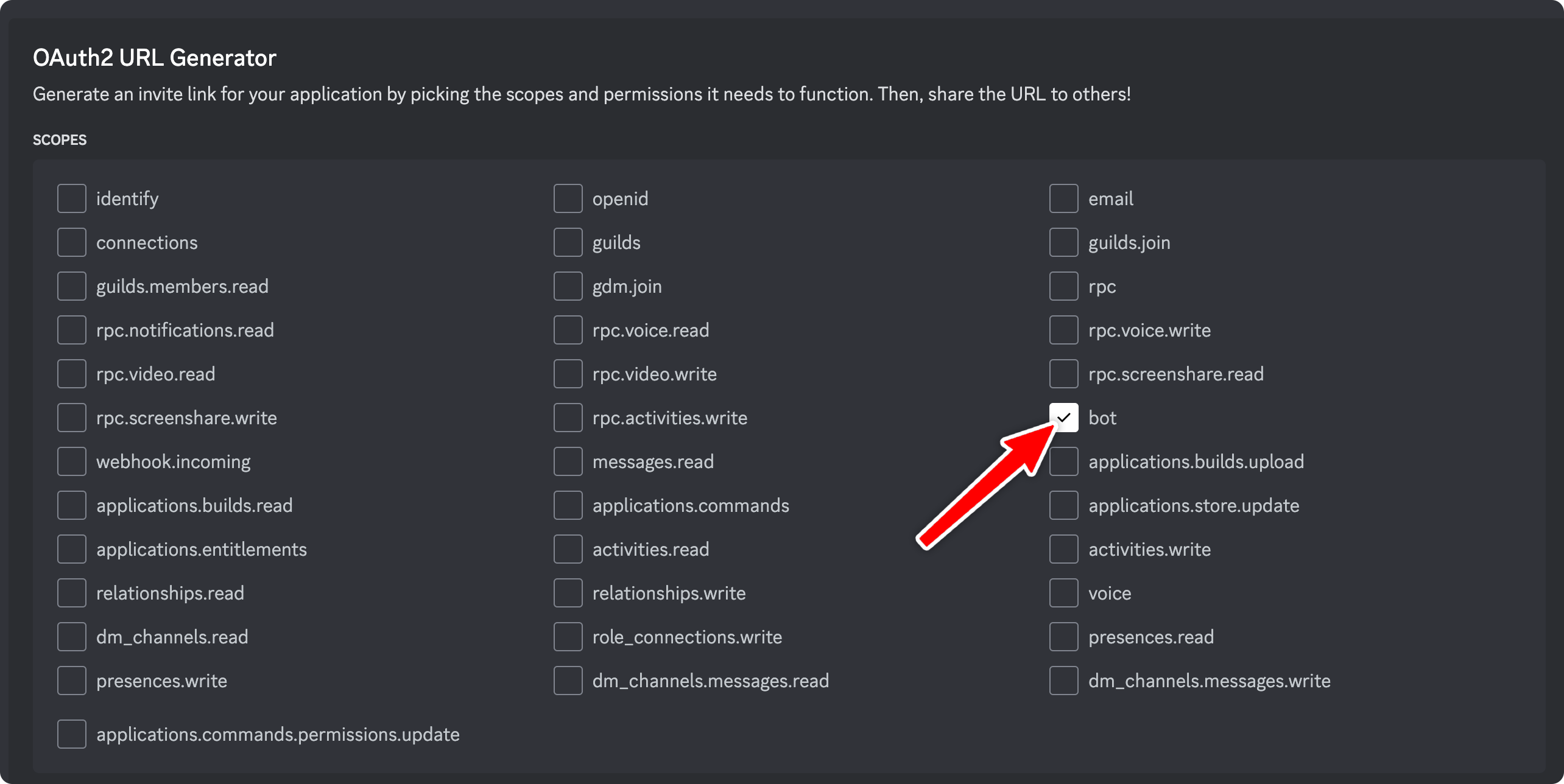This screenshot has height=784, width=1564.
Task: Tick the openid scope checkbox
Action: point(568,198)
